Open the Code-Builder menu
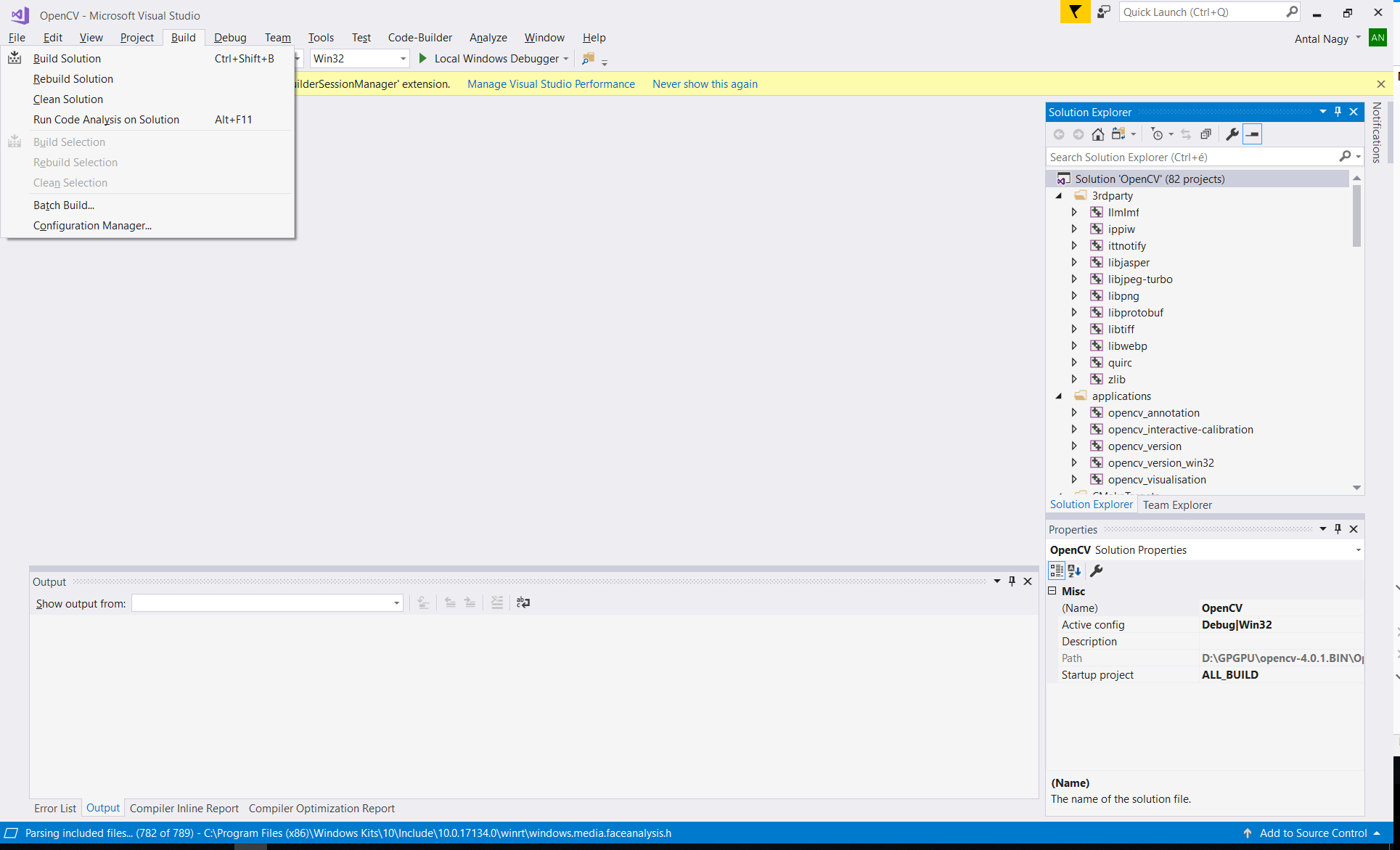Screen dimensions: 1400x850 pos(420,37)
